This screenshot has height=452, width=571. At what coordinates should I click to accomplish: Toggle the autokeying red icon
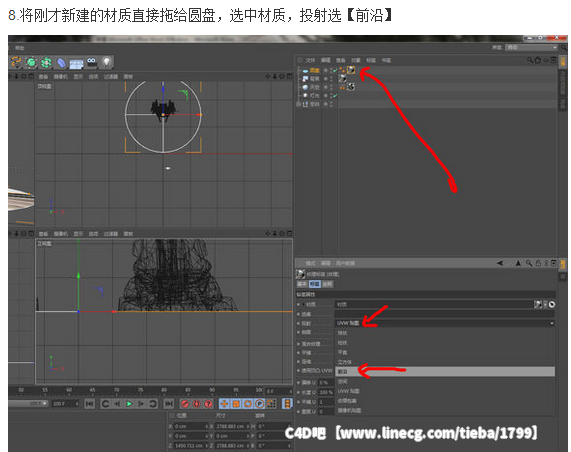point(197,404)
